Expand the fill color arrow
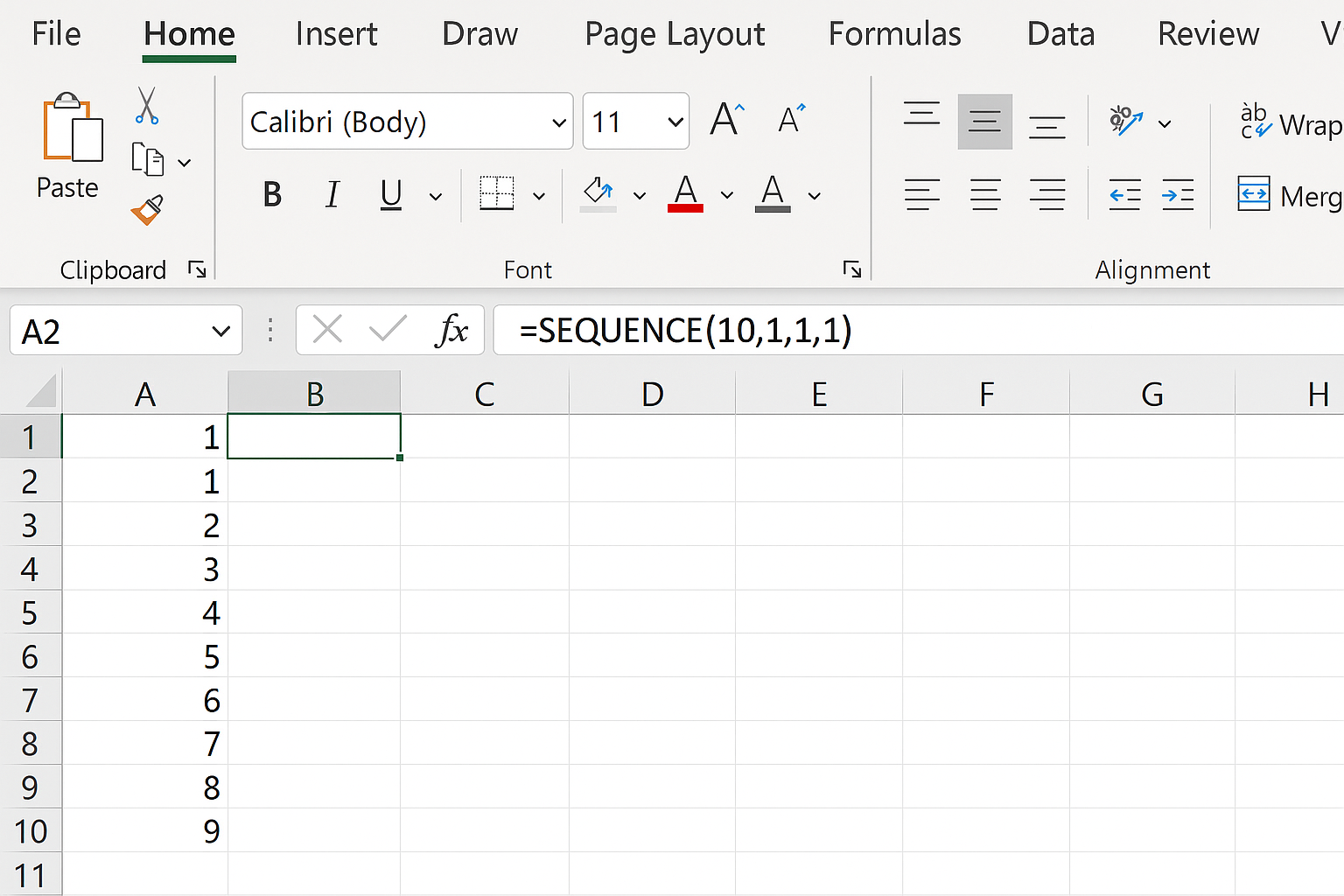The image size is (1344, 896). coord(640,196)
